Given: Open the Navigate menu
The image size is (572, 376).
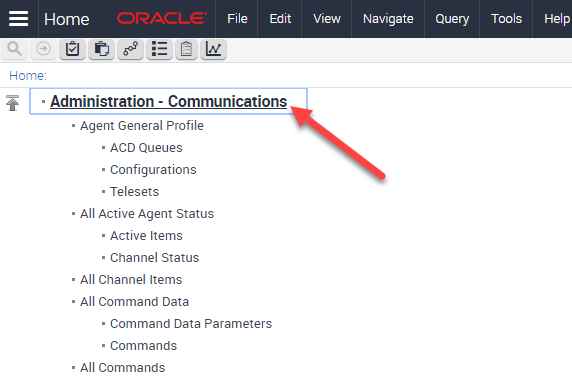Looking at the screenshot, I should tap(388, 19).
